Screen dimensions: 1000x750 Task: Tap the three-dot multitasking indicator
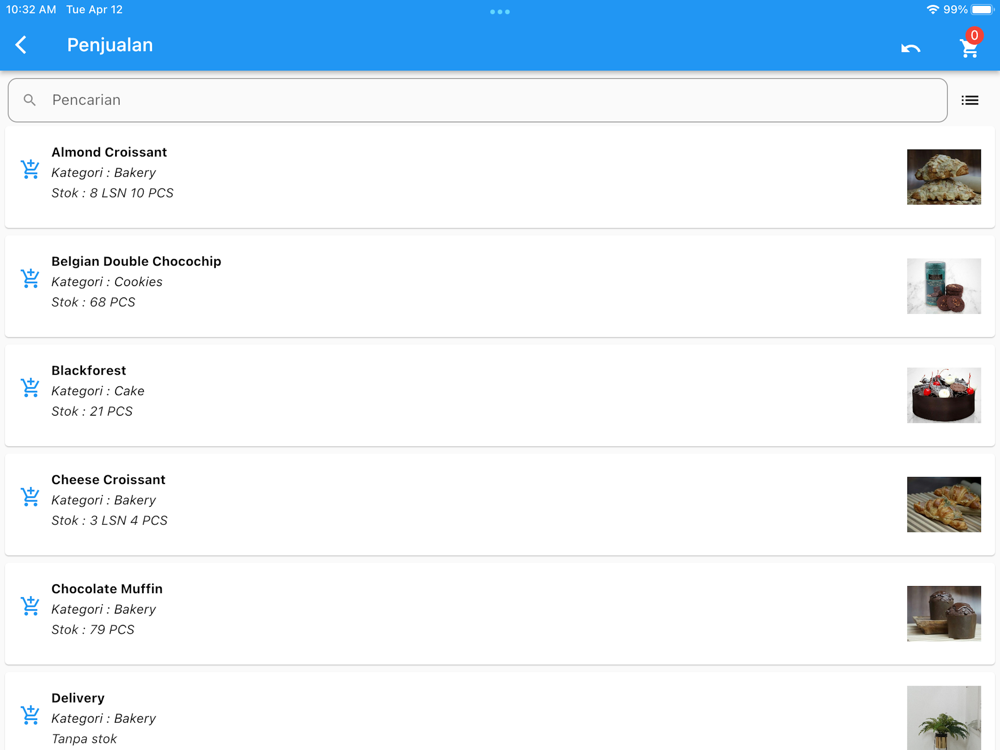point(499,11)
